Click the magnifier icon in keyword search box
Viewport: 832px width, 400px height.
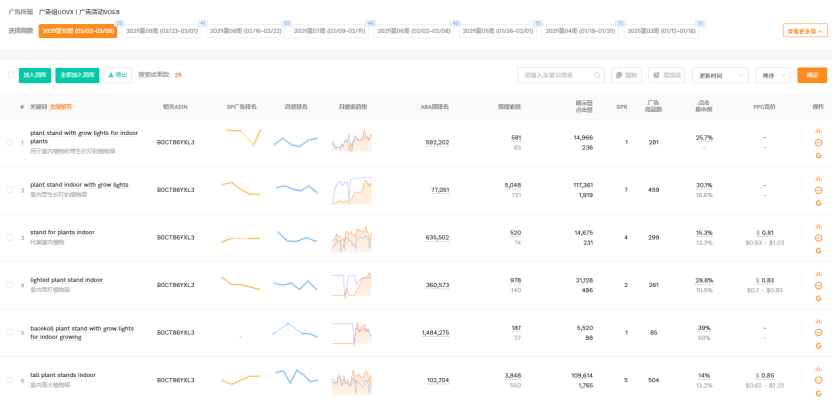(x=597, y=75)
